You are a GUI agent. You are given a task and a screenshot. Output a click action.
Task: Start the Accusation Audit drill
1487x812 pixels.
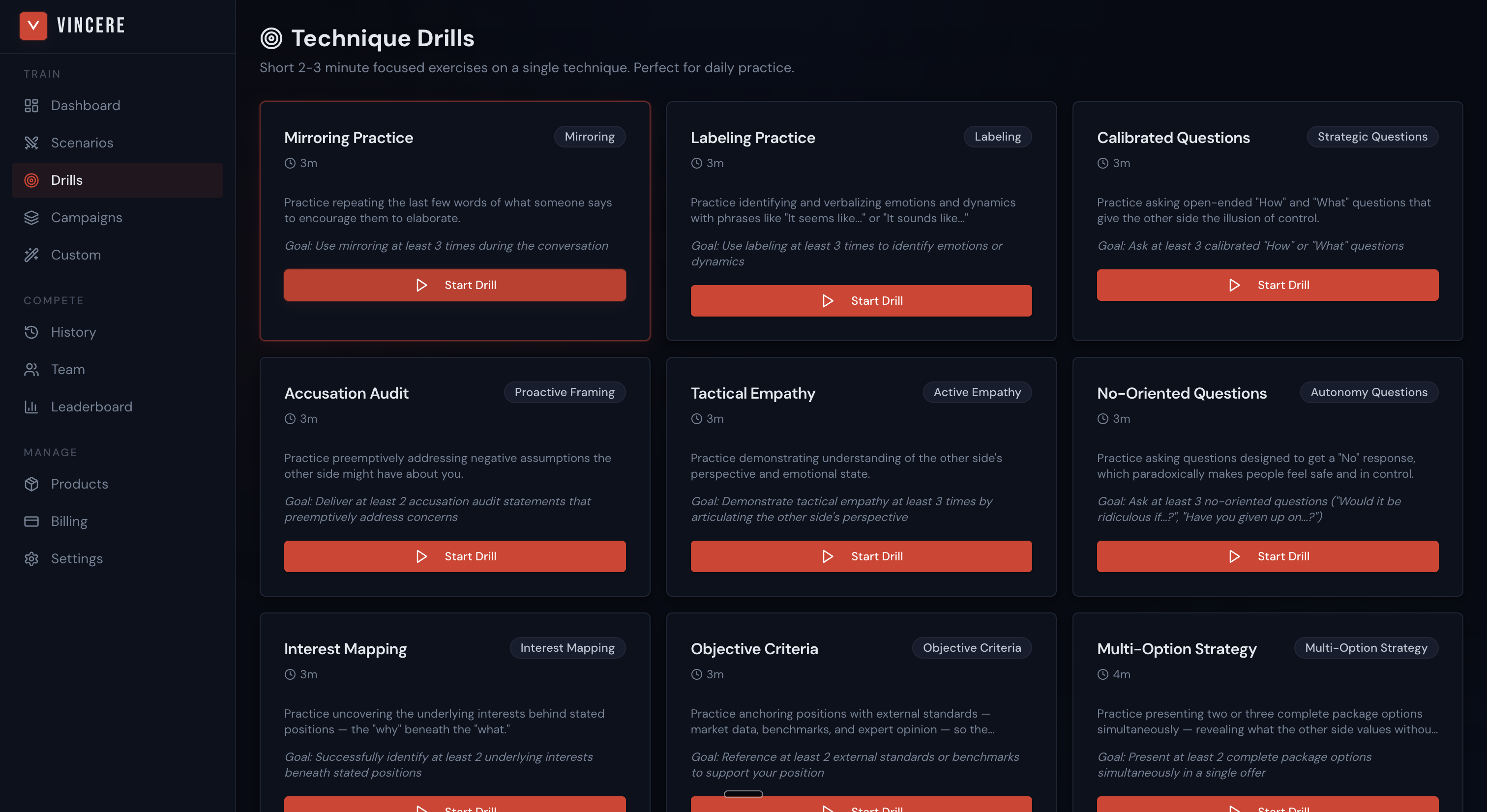click(x=454, y=556)
